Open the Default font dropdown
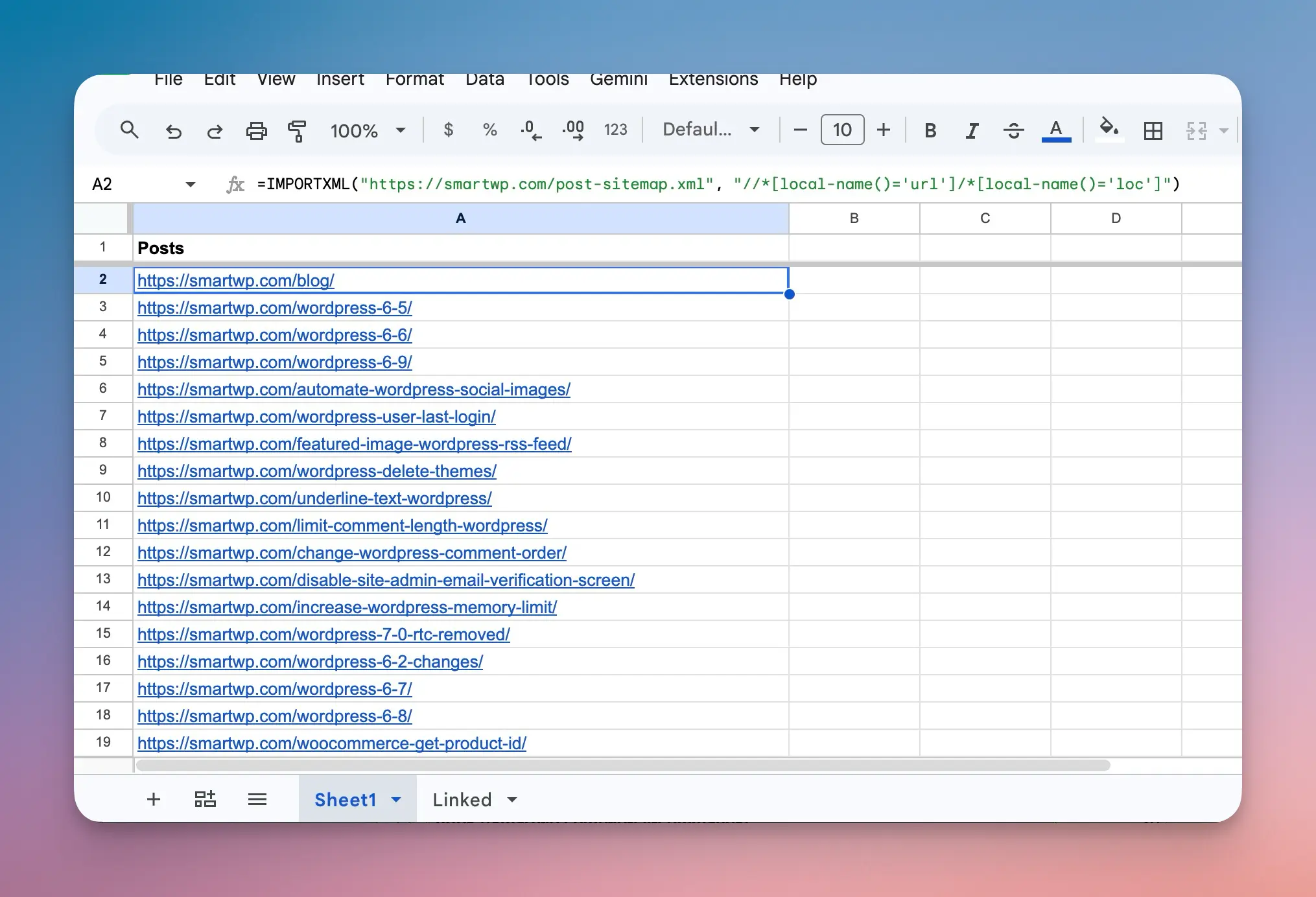Screen dimensions: 1316x897 [x=711, y=130]
